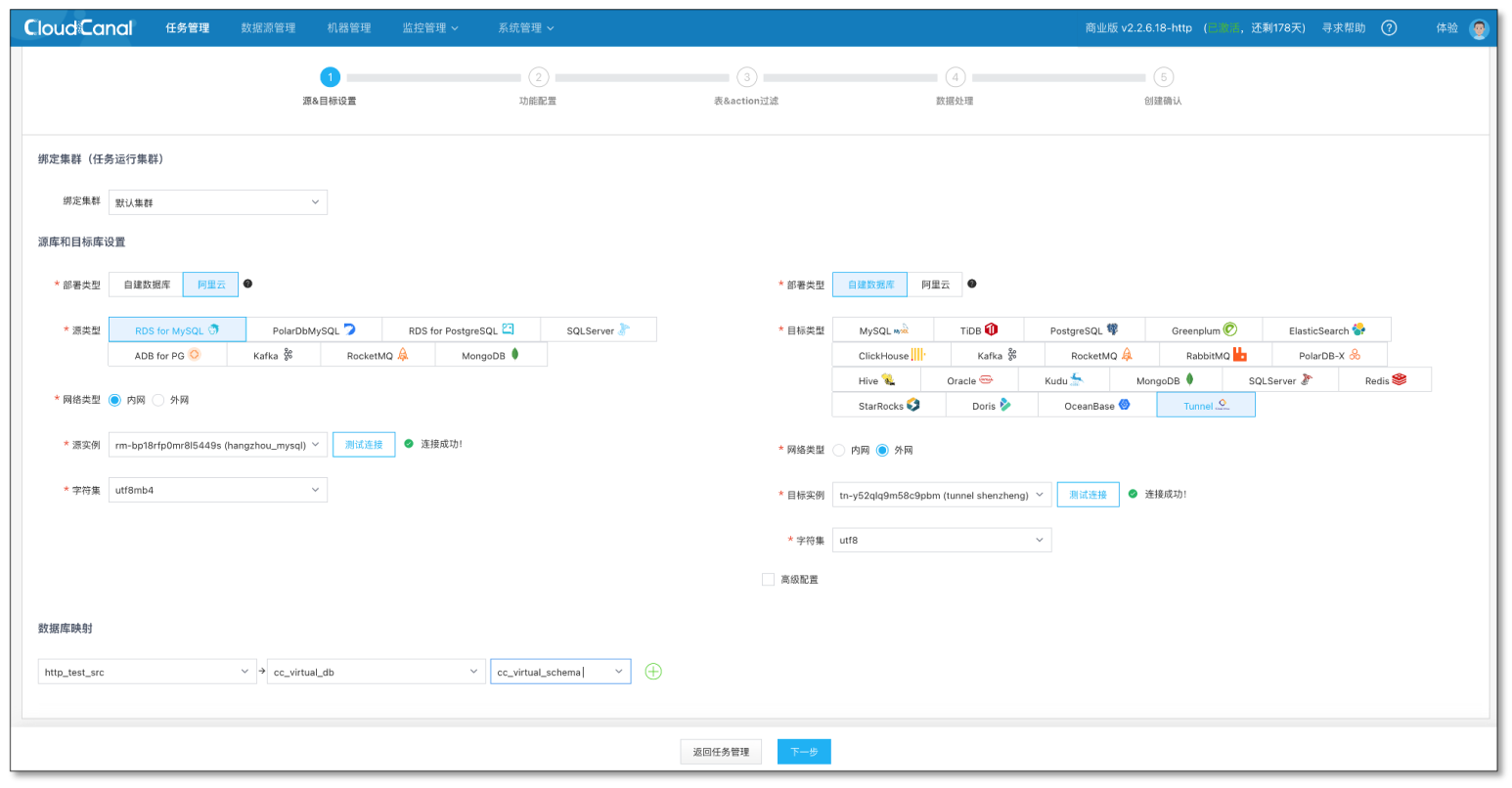The width and height of the screenshot is (1512, 788).
Task: Select Oracle target type
Action: pos(969,380)
